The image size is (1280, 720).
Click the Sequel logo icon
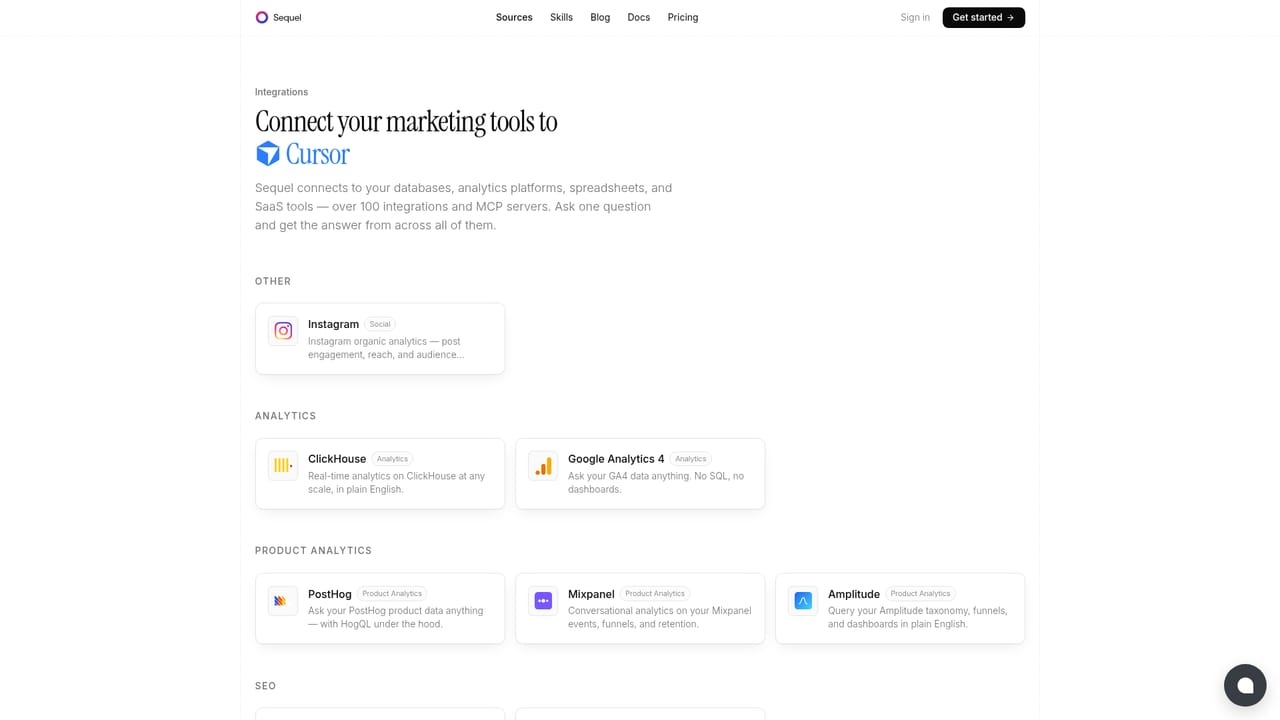[x=262, y=17]
